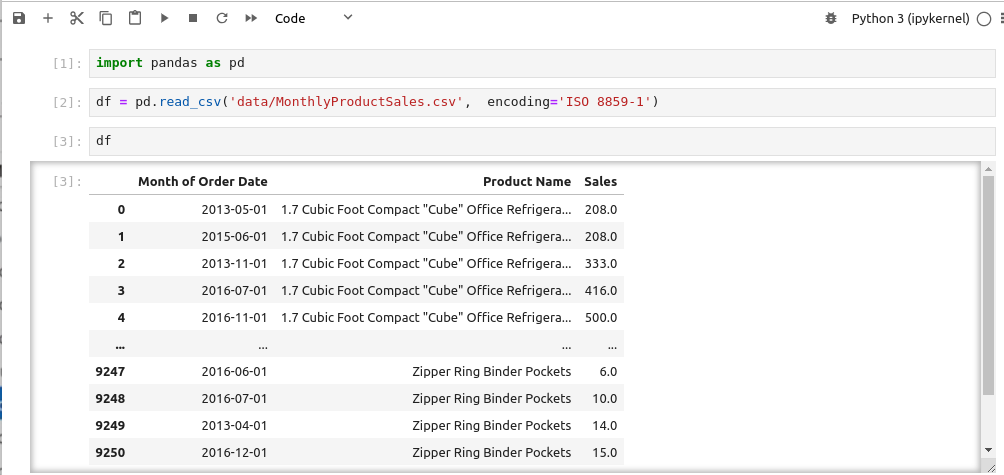Restart the kernel
The height and width of the screenshot is (475, 1004).
click(x=222, y=18)
